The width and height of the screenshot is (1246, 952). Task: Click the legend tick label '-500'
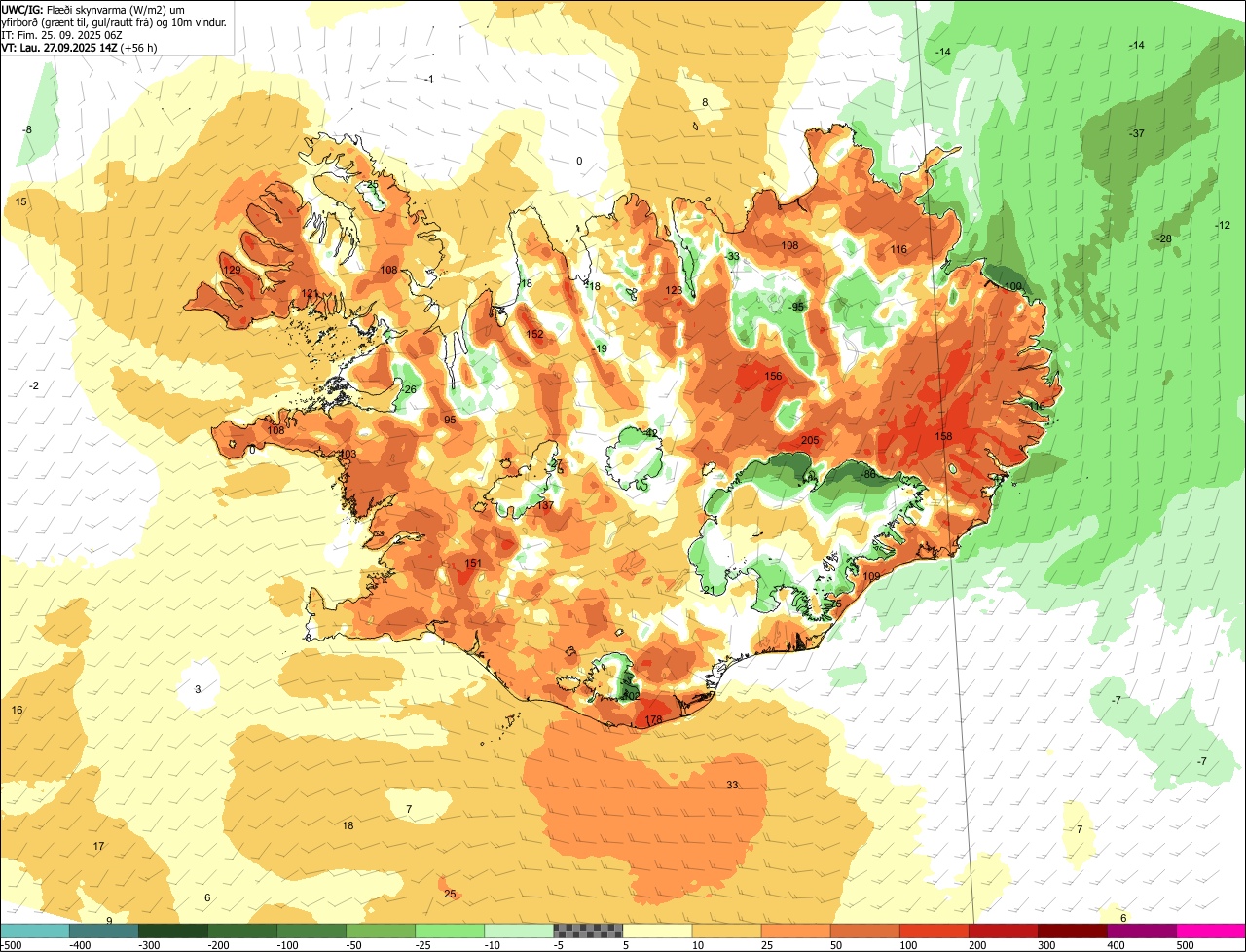pos(11,945)
